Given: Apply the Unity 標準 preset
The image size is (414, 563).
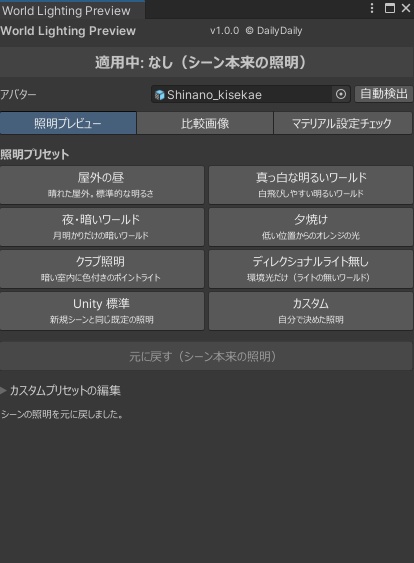Looking at the screenshot, I should [102, 311].
